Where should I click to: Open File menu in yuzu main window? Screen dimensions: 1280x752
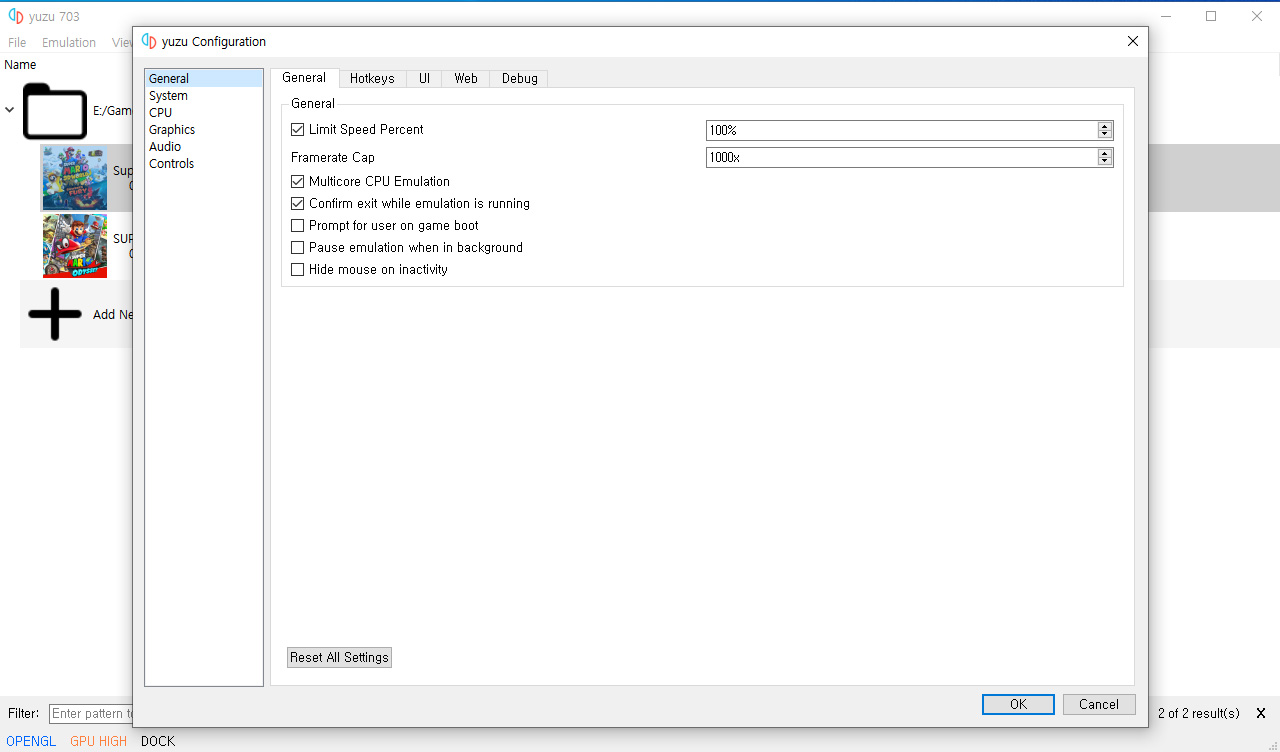tap(17, 43)
